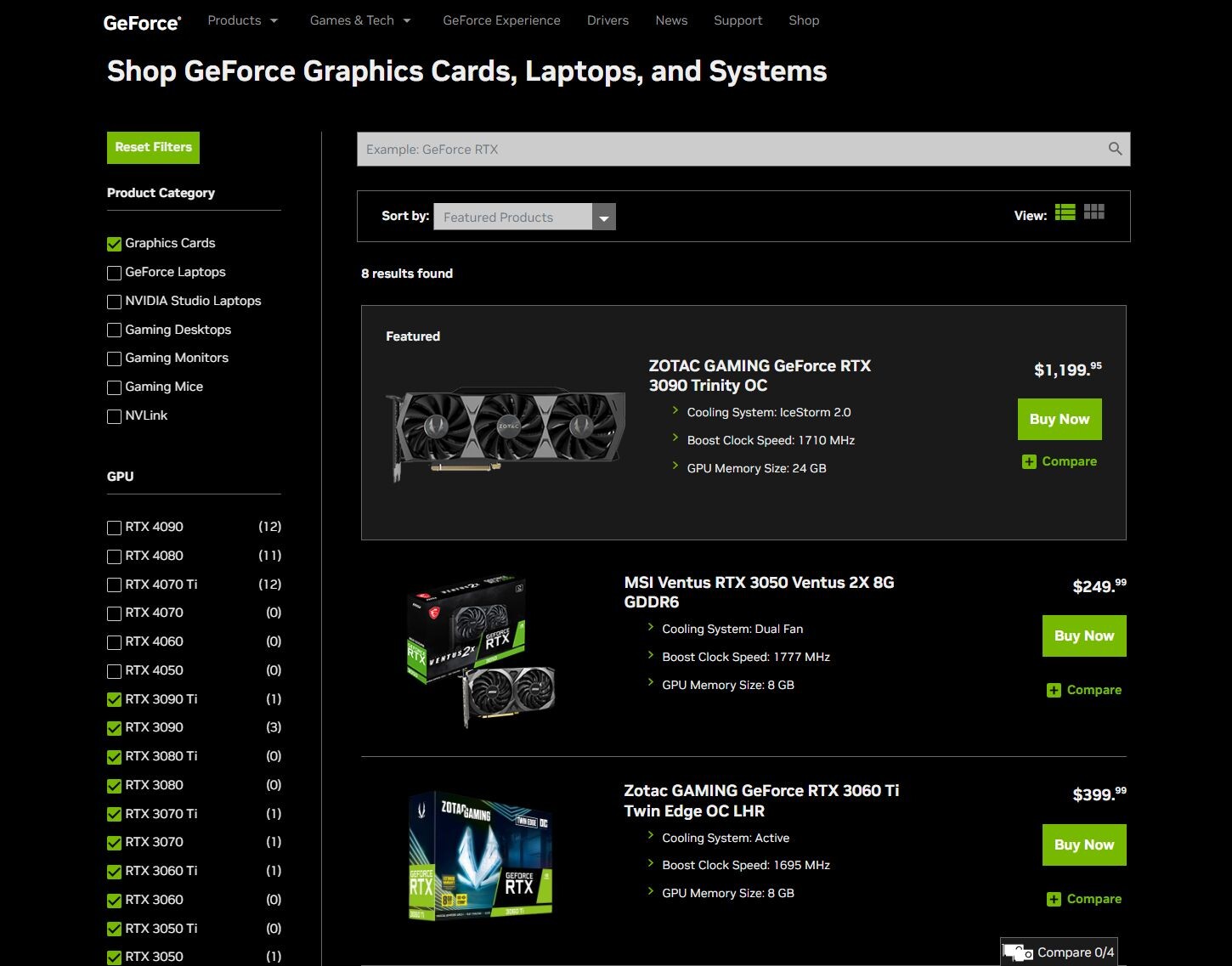Check the NVLink category

pos(114,416)
